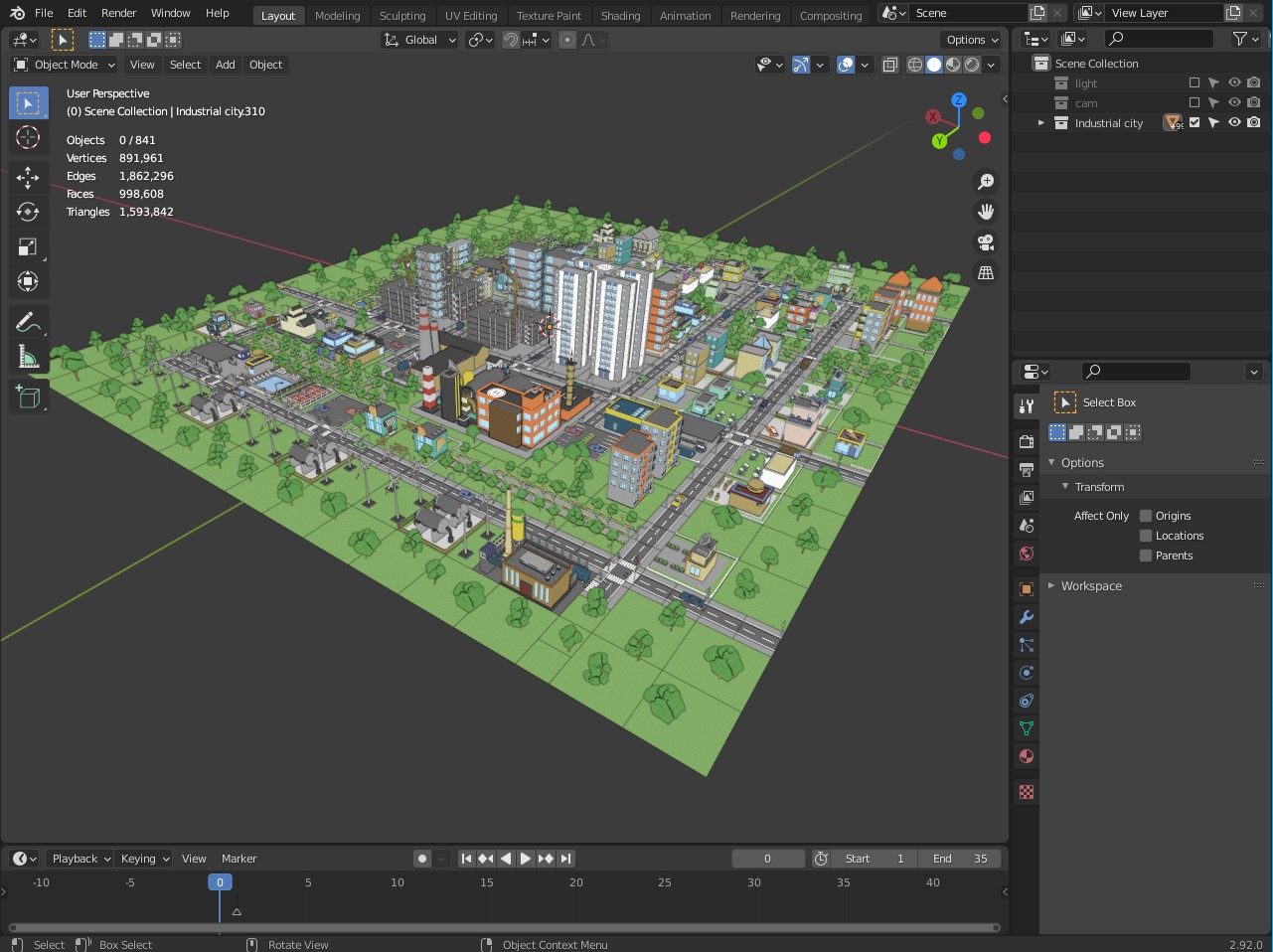
Task: Choose the Add Cube tool
Action: pyautogui.click(x=28, y=397)
